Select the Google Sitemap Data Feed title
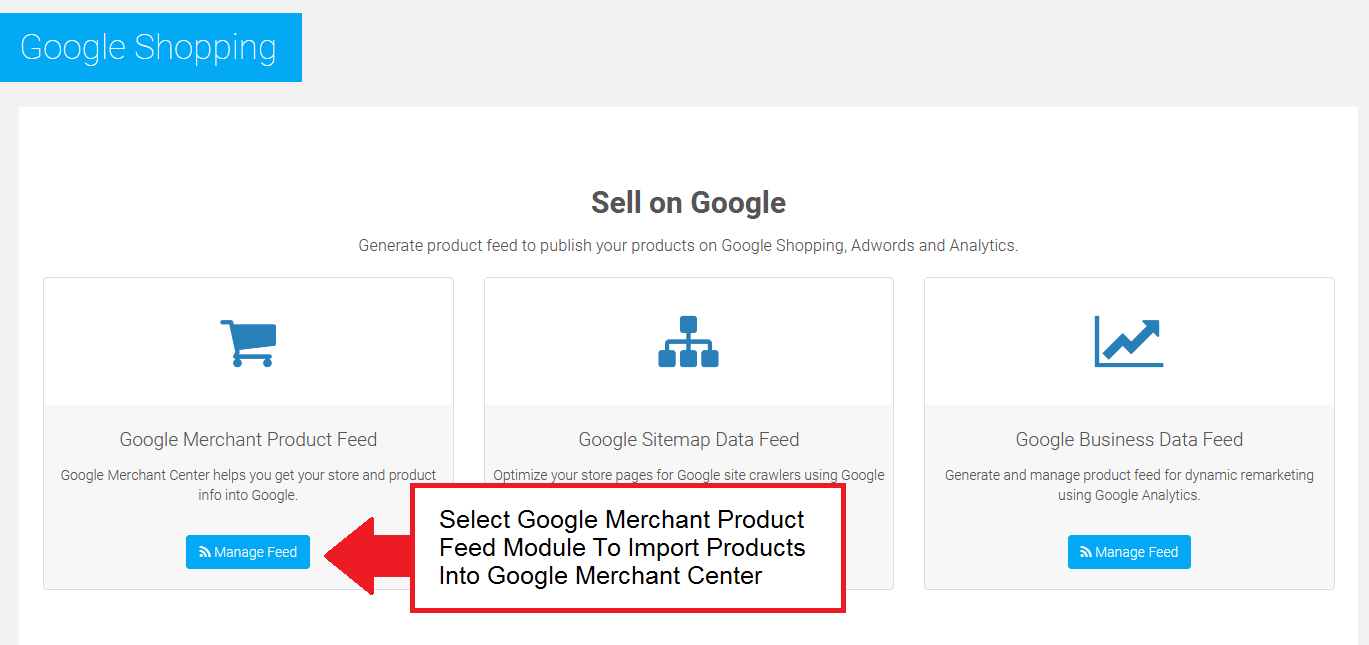The image size is (1369, 645). (688, 439)
